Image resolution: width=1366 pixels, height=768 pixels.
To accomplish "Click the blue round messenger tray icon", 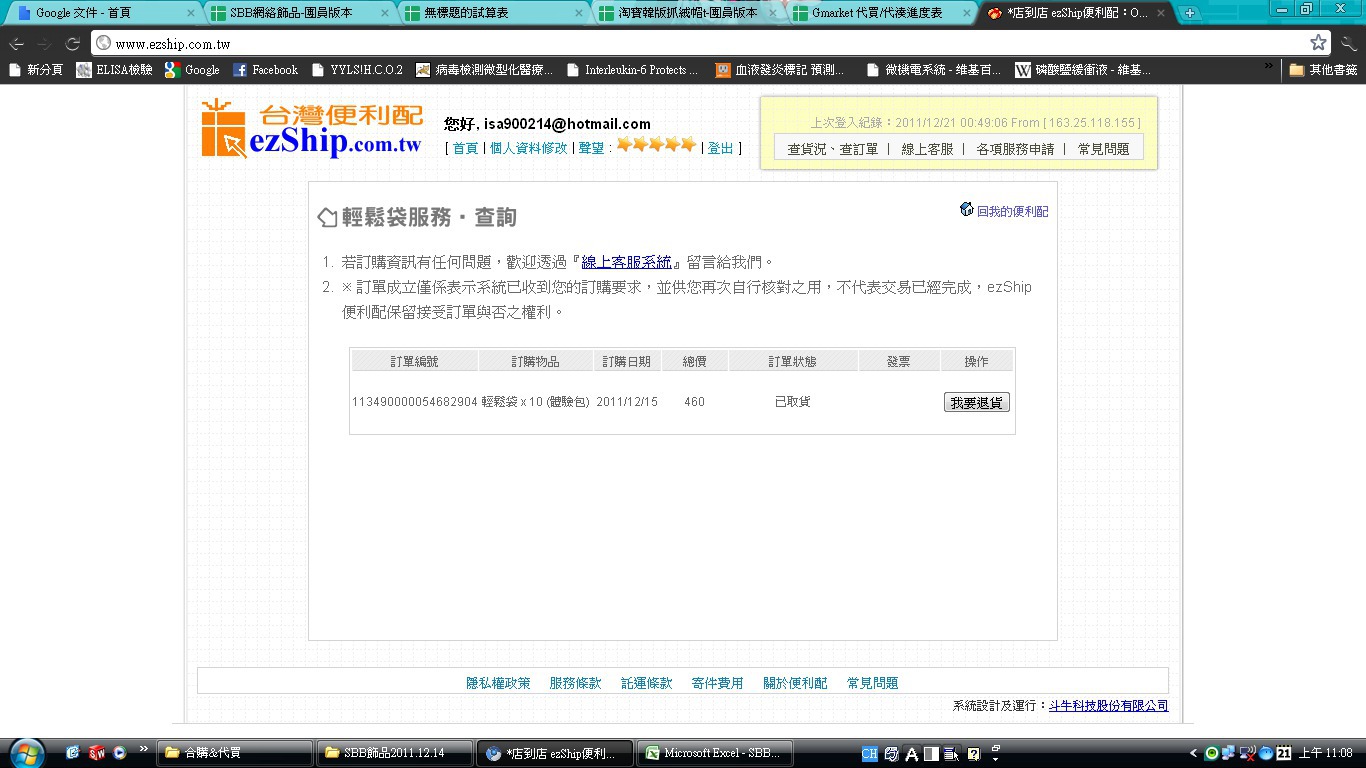I will [x=1266, y=753].
